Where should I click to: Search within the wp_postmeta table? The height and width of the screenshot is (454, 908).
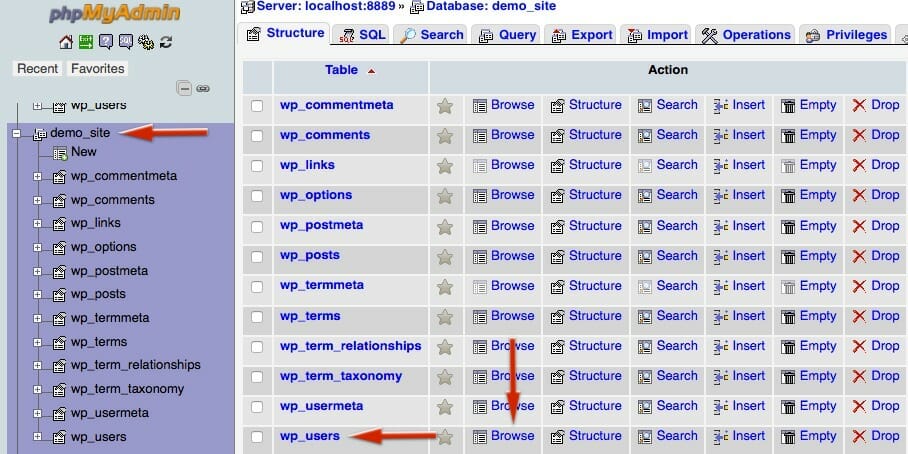pyautogui.click(x=667, y=225)
